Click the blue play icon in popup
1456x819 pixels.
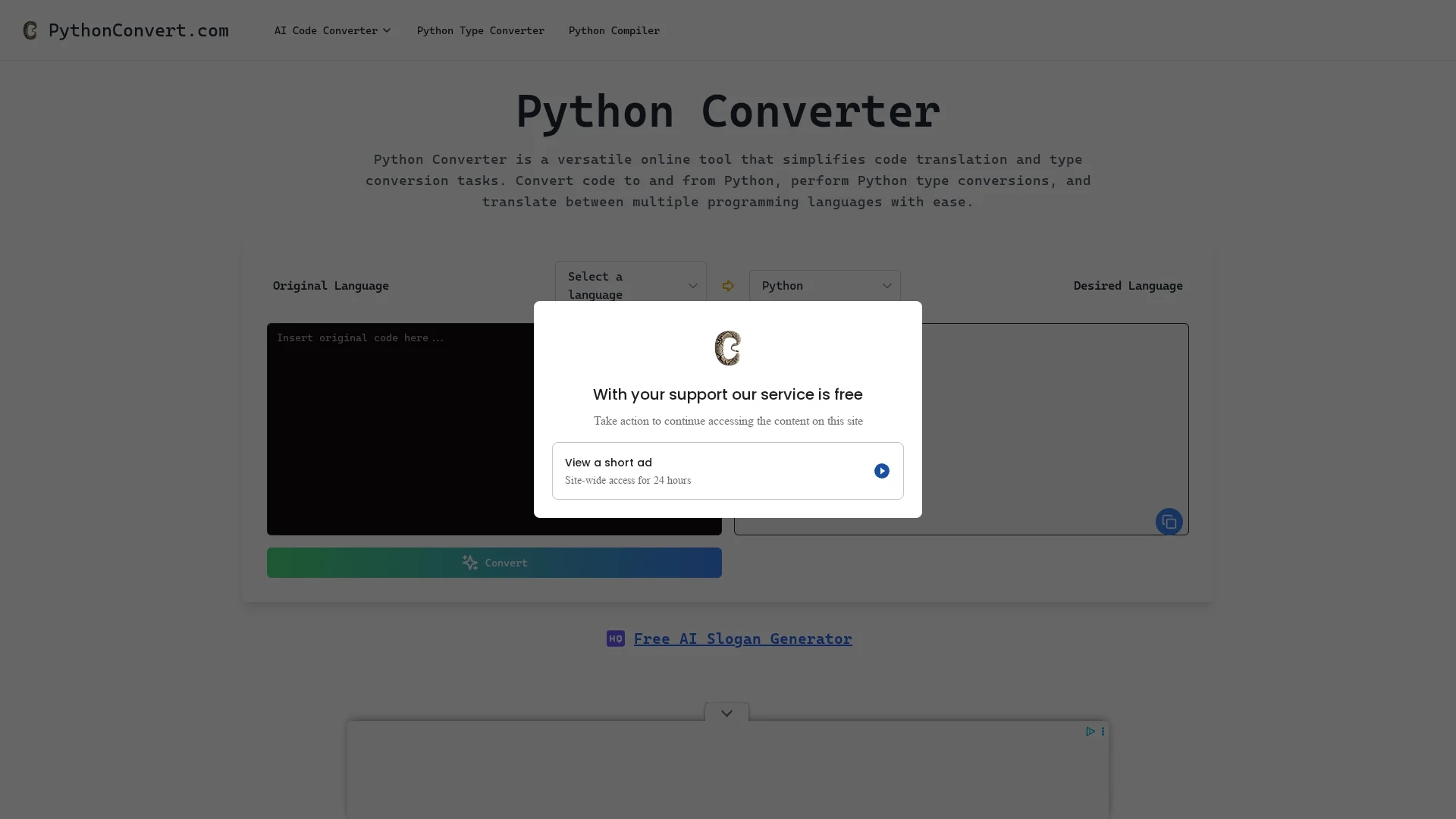[881, 471]
